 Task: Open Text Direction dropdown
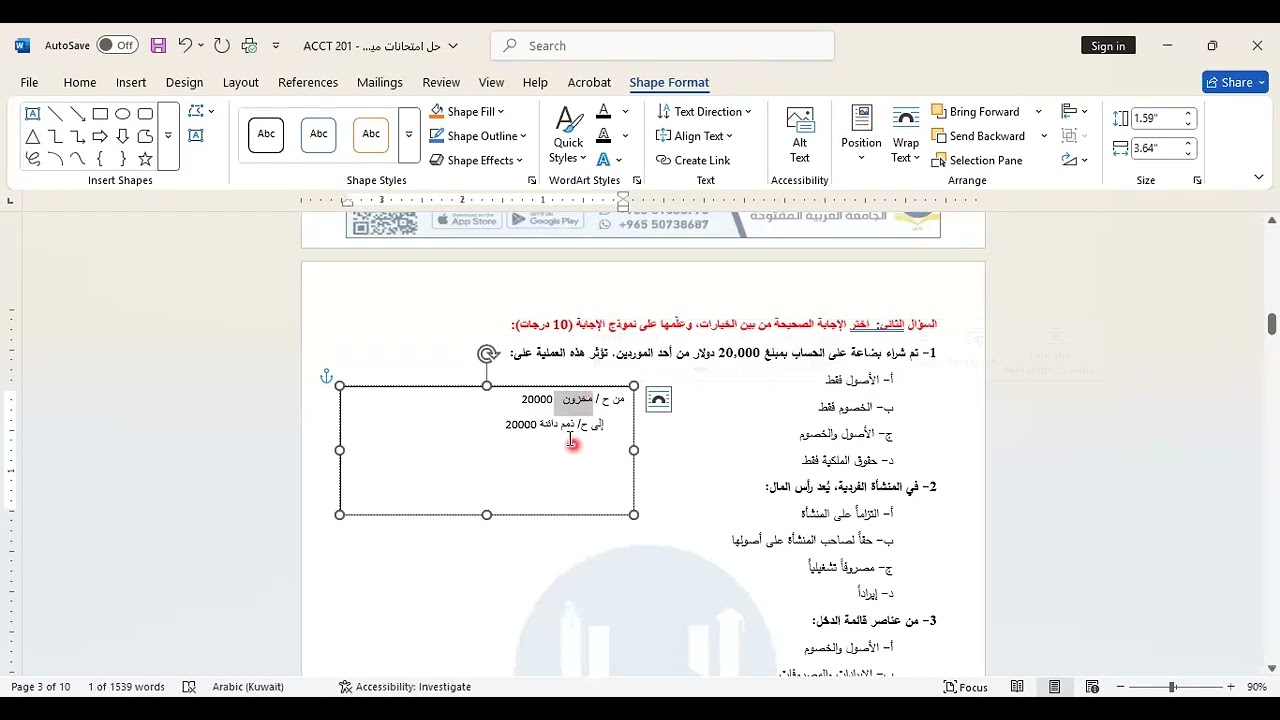704,112
